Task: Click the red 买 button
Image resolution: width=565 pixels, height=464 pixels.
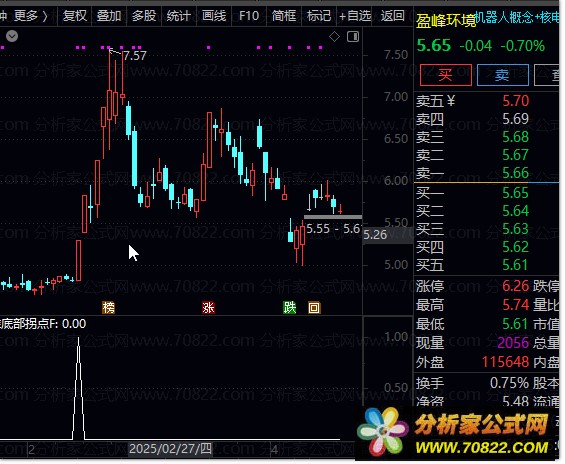Action: tap(446, 75)
